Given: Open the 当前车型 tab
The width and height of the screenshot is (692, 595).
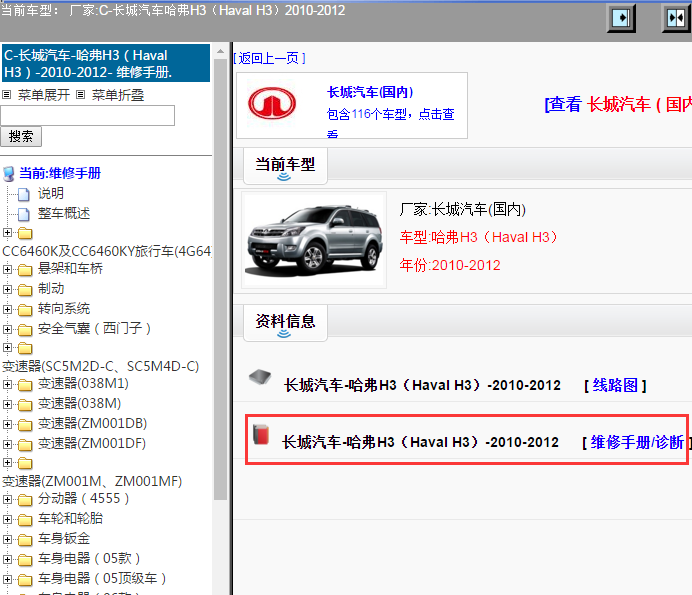Looking at the screenshot, I should coord(285,166).
